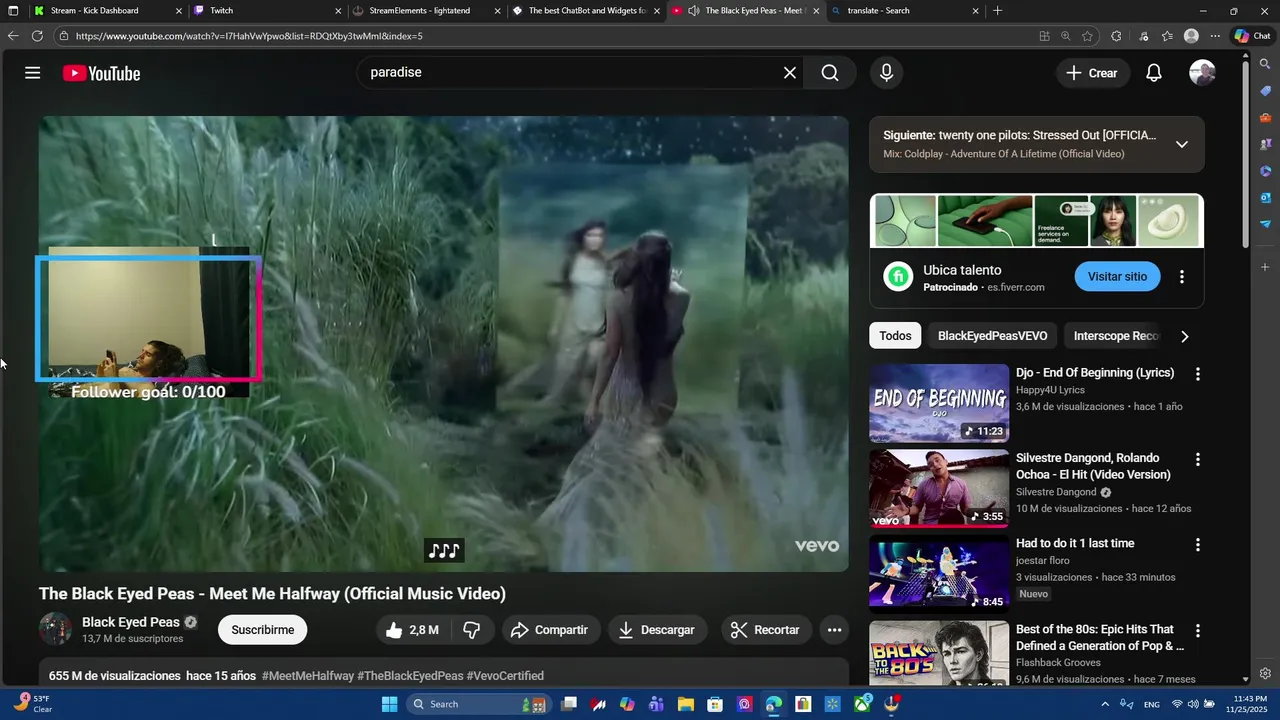
Task: Close the Twitch browser tab
Action: 338,11
